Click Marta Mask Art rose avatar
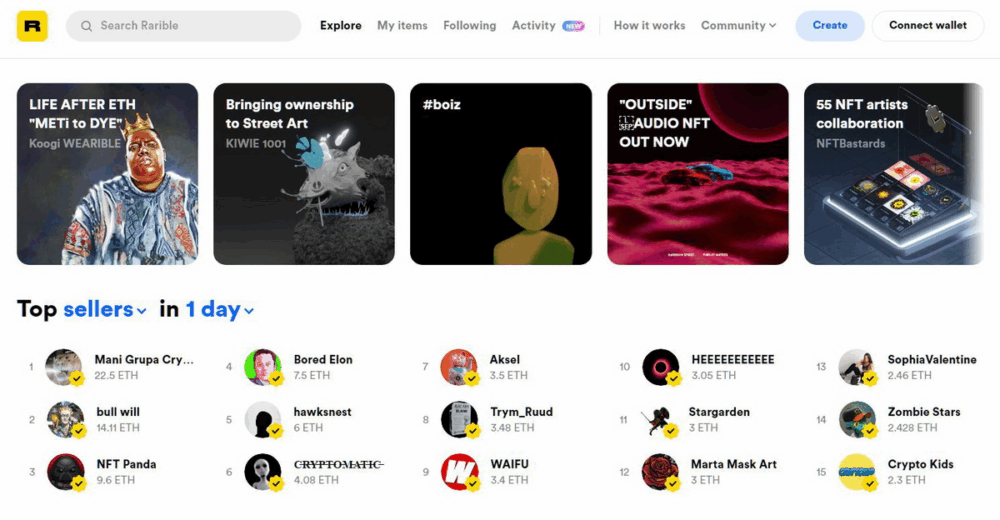Image resolution: width=1000 pixels, height=520 pixels. click(660, 472)
